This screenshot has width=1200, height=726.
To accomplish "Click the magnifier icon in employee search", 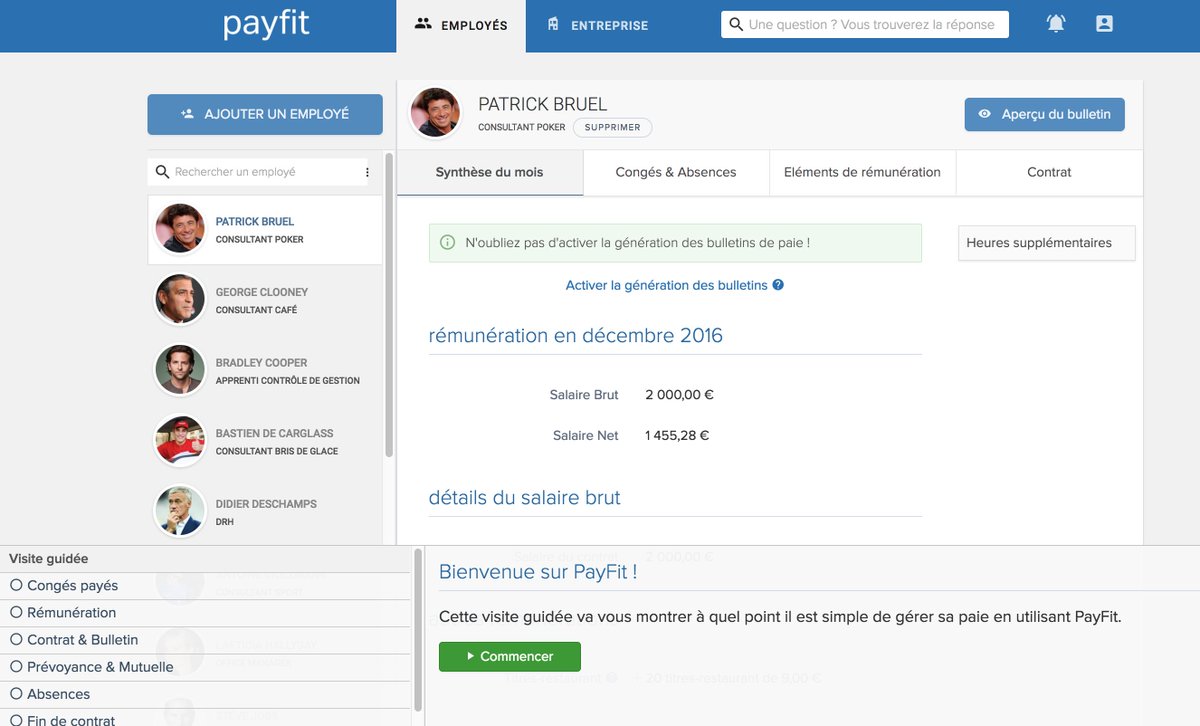I will [162, 172].
